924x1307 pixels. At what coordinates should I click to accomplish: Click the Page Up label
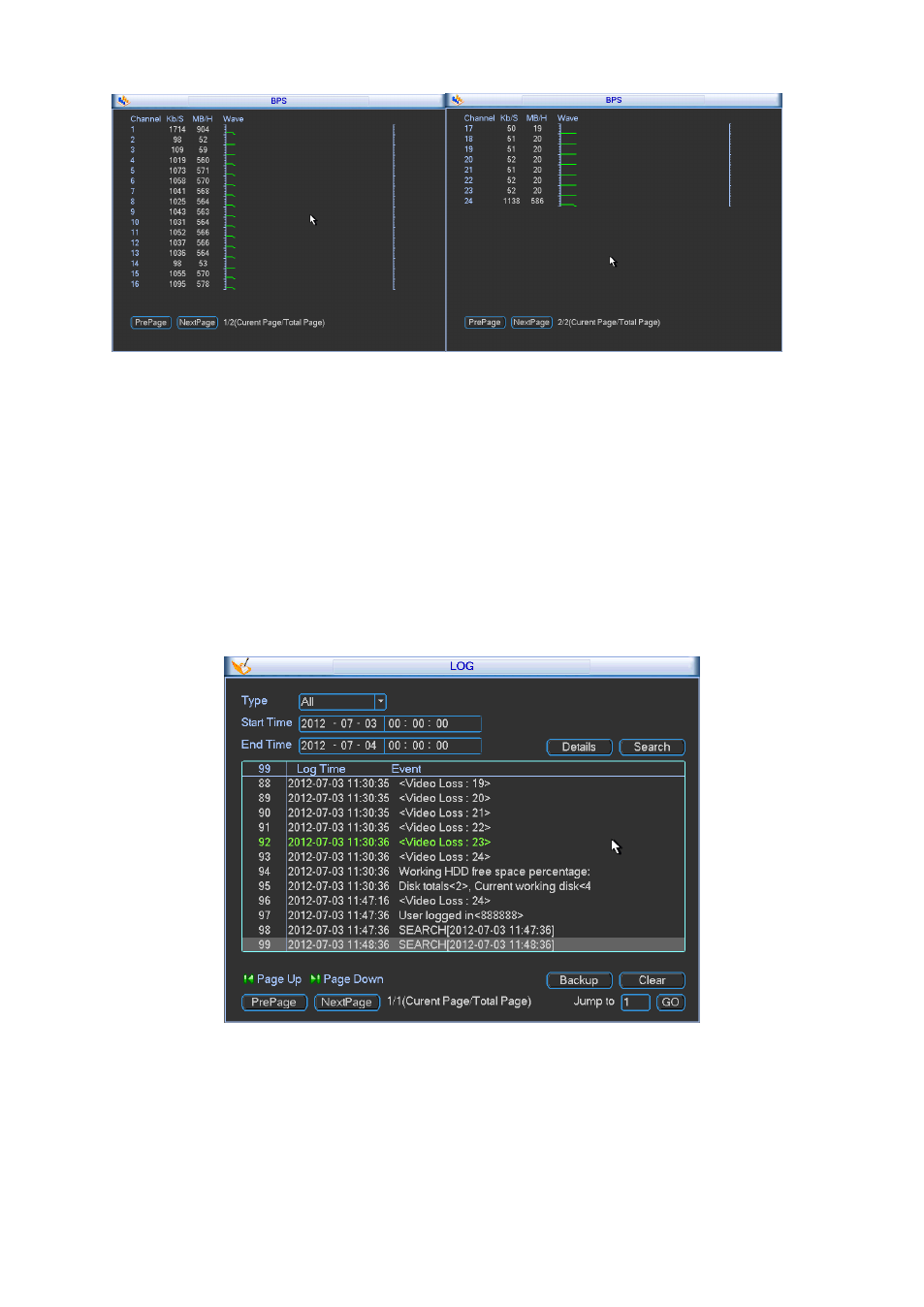point(279,979)
